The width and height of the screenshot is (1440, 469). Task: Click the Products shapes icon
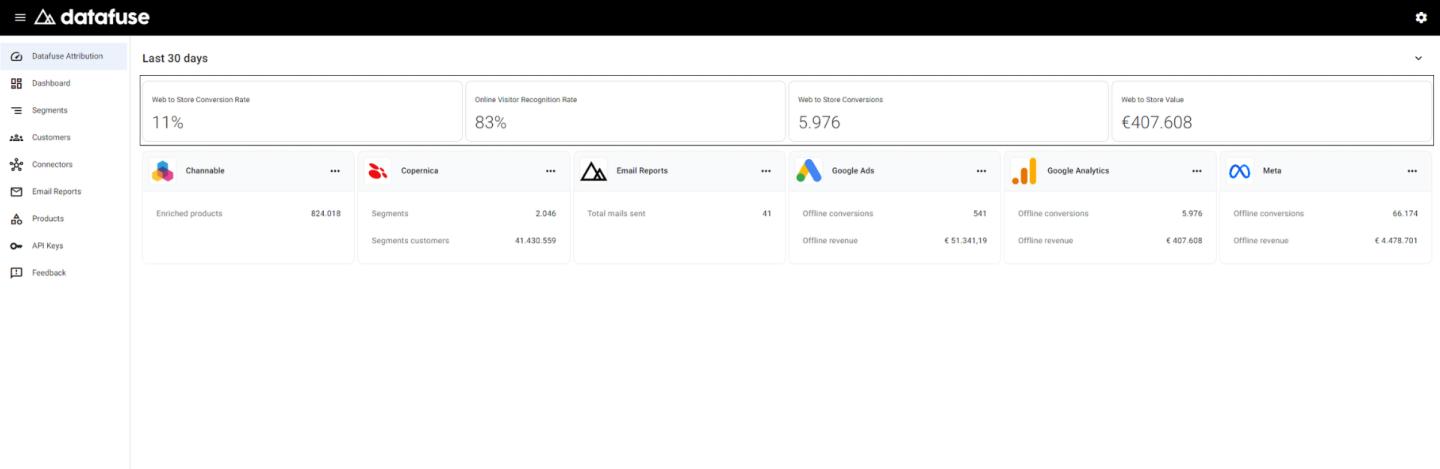coord(16,218)
